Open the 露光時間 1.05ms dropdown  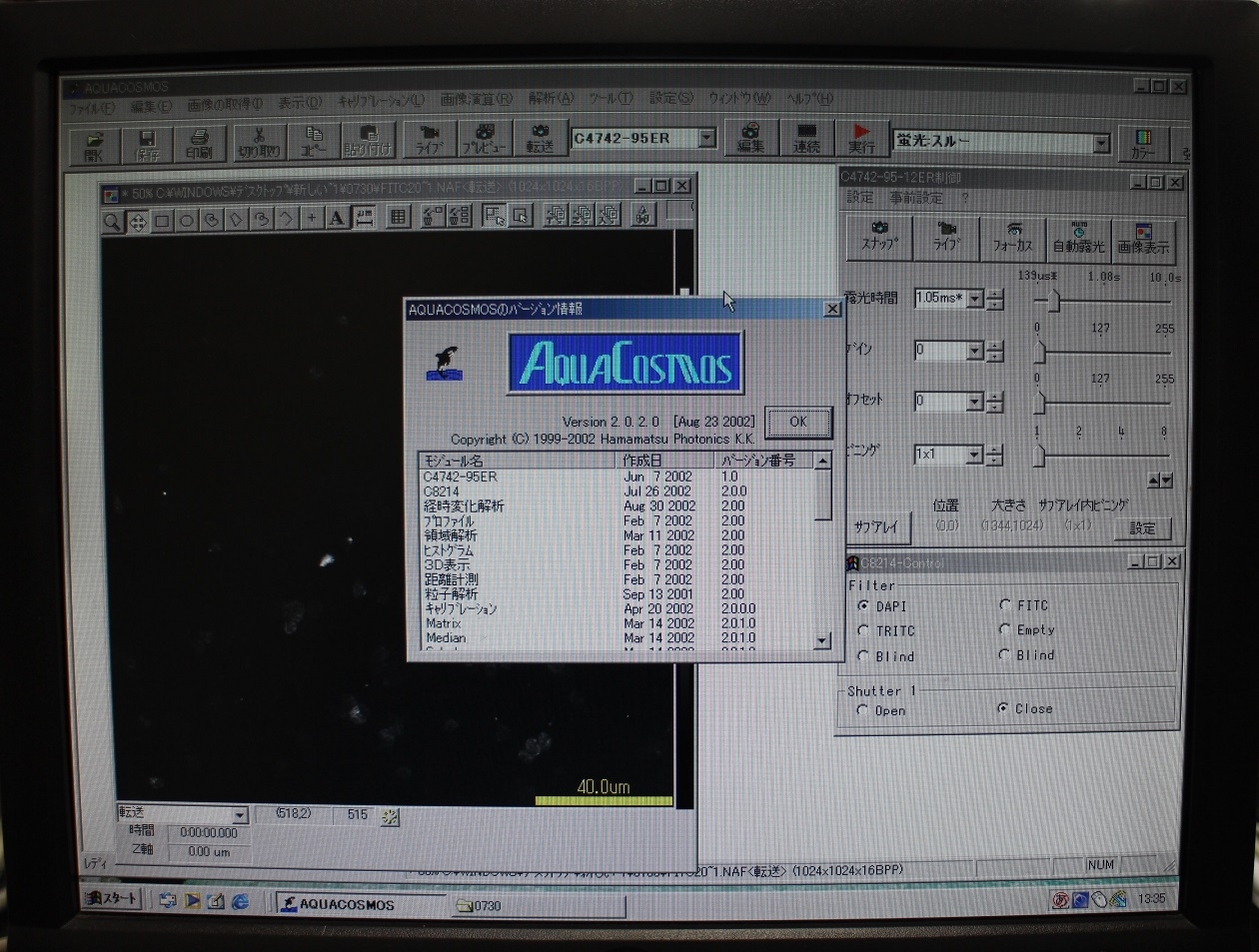pyautogui.click(x=974, y=298)
